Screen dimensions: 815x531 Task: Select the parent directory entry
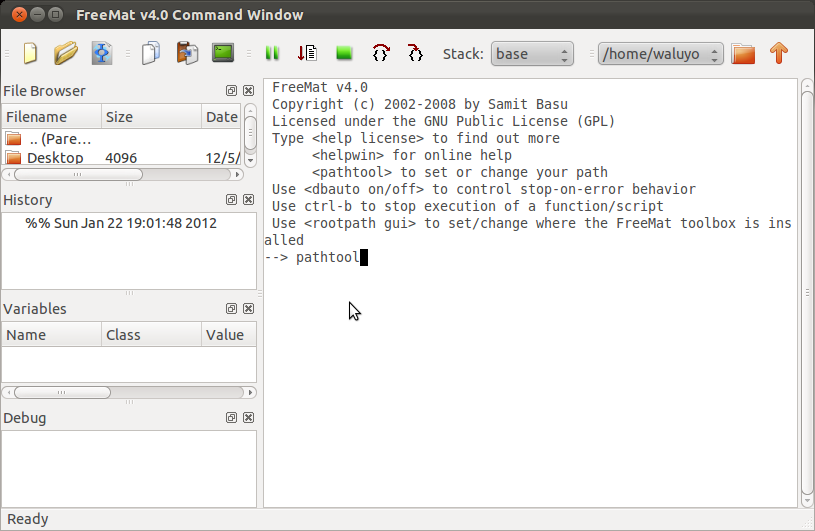(x=122, y=139)
